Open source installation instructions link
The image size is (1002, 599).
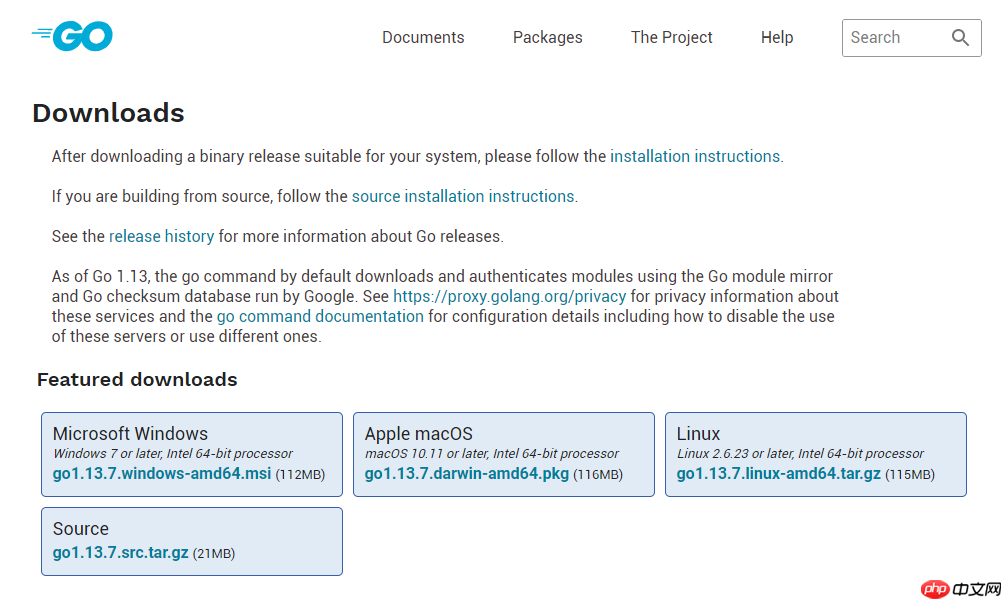tap(463, 196)
